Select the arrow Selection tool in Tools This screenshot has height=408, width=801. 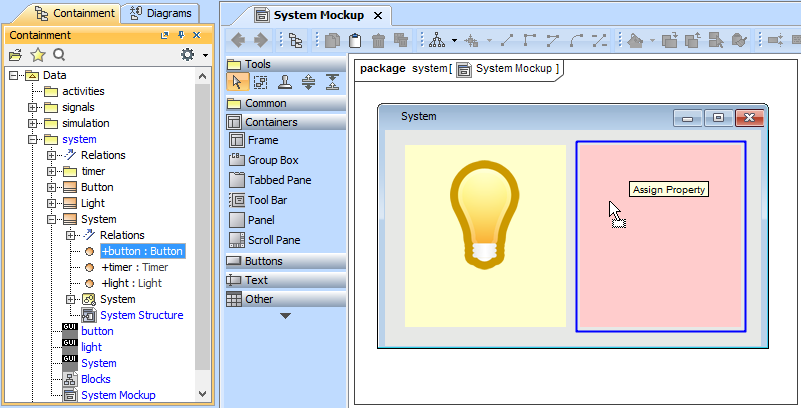pos(238,82)
